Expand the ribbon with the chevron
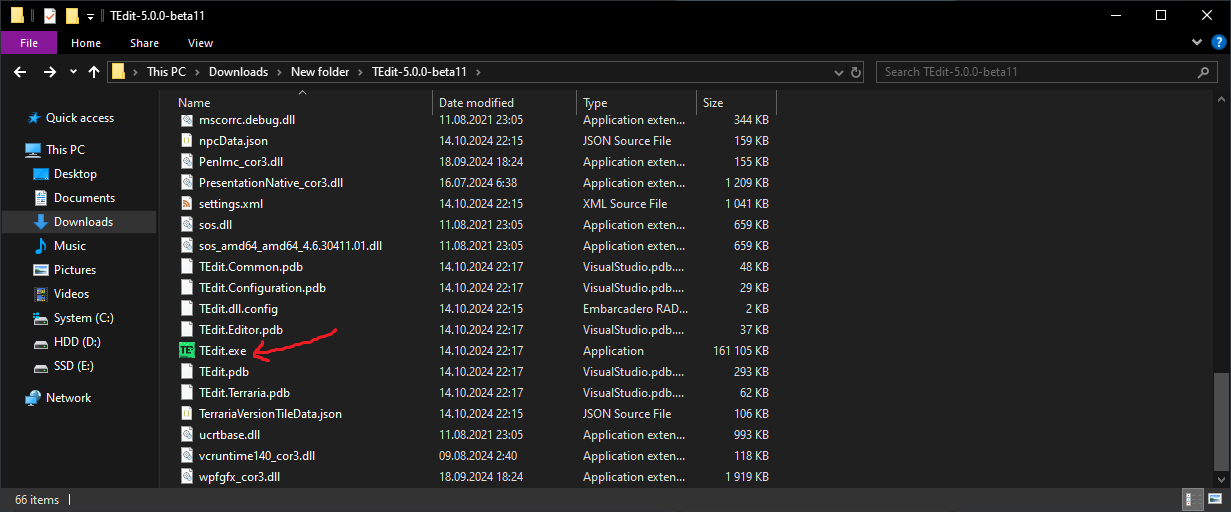Screen dimensions: 1231x512 tap(1197, 43)
